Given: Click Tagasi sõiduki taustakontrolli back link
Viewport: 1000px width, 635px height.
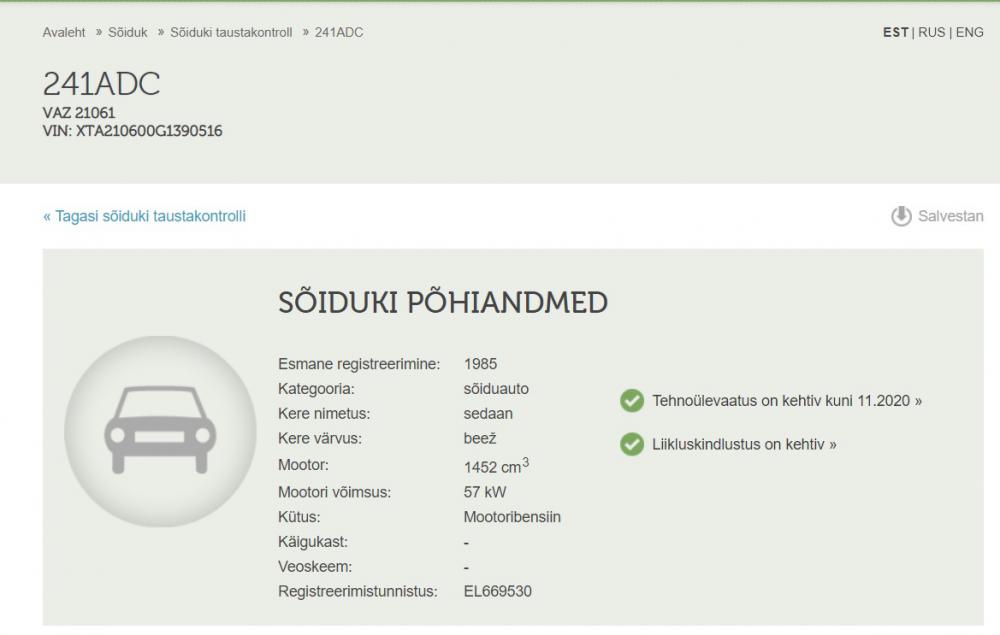Looking at the screenshot, I should tap(144, 216).
